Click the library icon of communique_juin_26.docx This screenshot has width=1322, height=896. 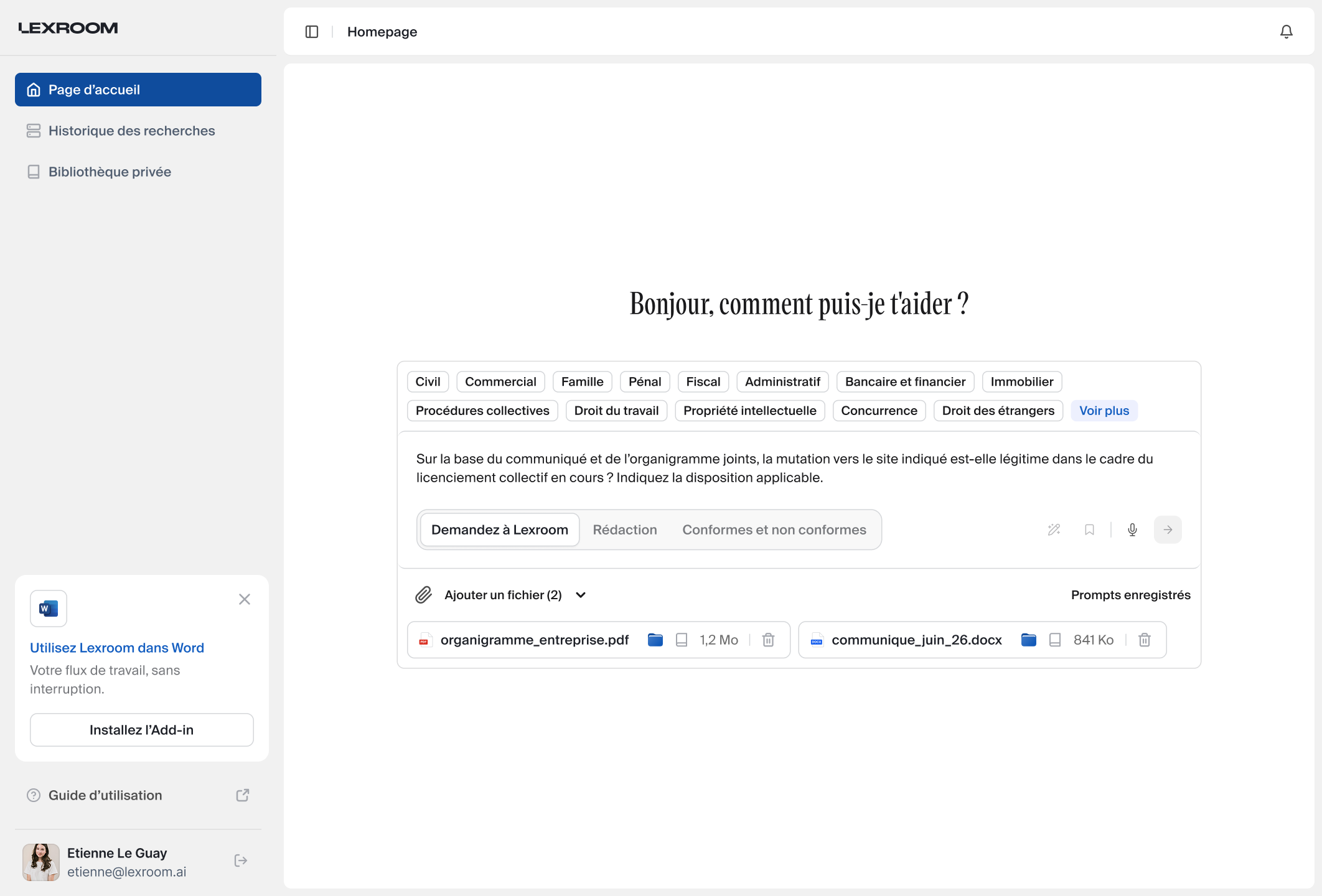(x=1055, y=640)
